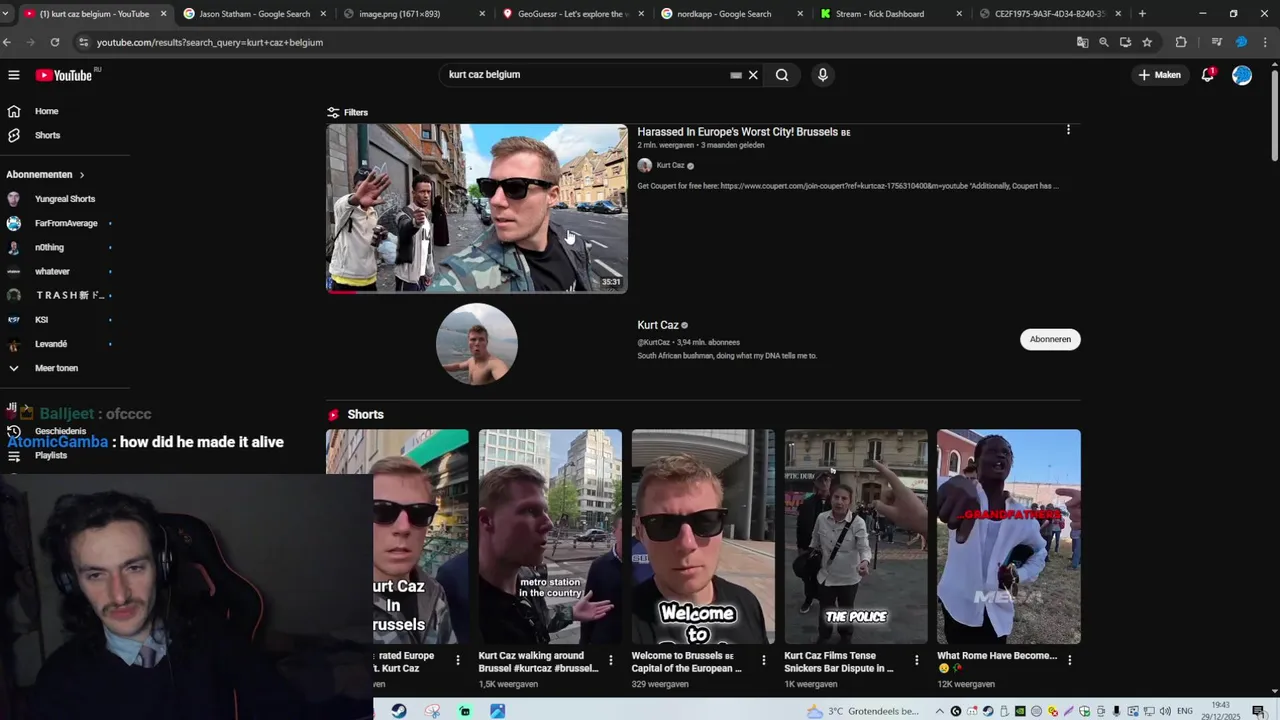
Task: Open the on-screen keyboard in search box
Action: coord(736,75)
